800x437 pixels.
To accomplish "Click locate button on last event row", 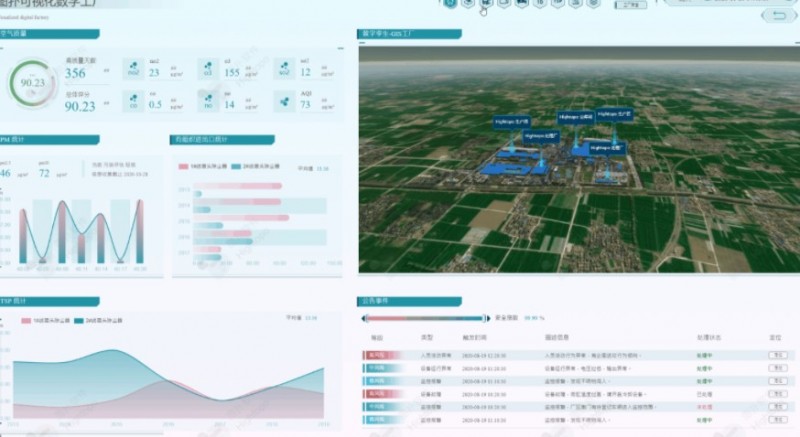I will (776, 421).
